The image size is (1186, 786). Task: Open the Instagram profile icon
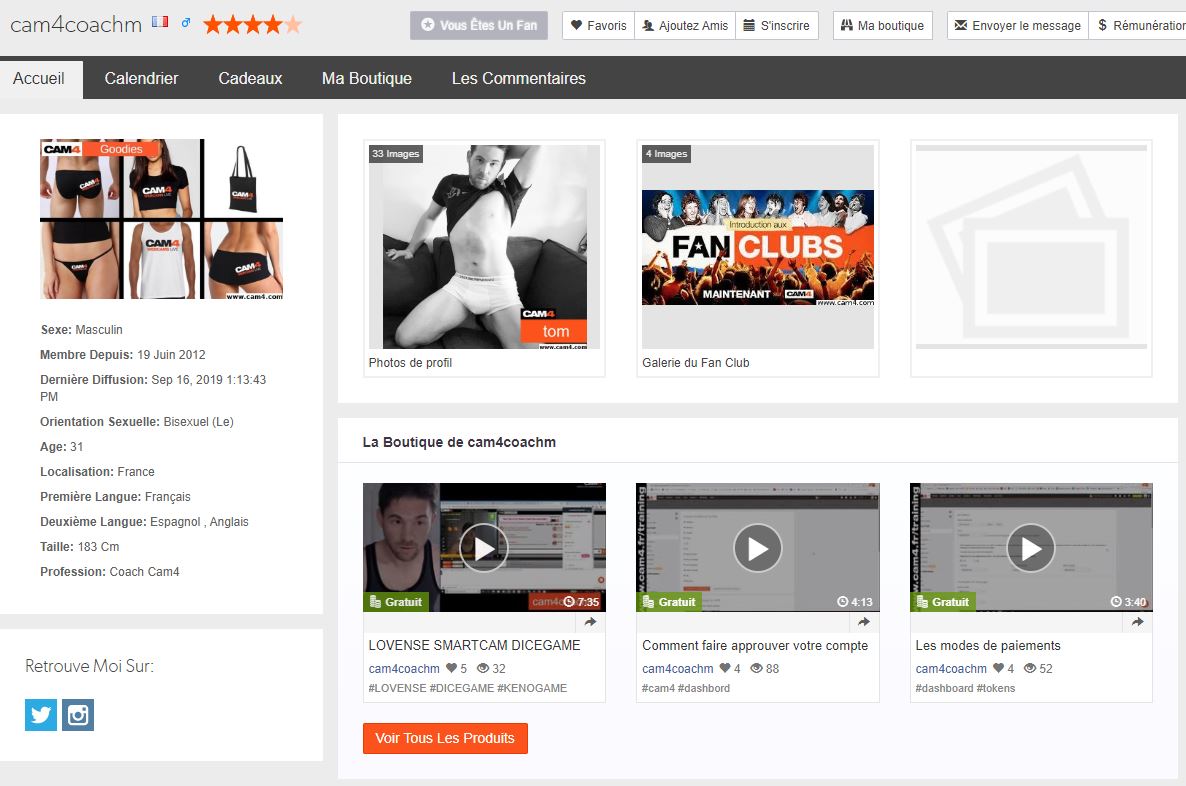point(78,715)
